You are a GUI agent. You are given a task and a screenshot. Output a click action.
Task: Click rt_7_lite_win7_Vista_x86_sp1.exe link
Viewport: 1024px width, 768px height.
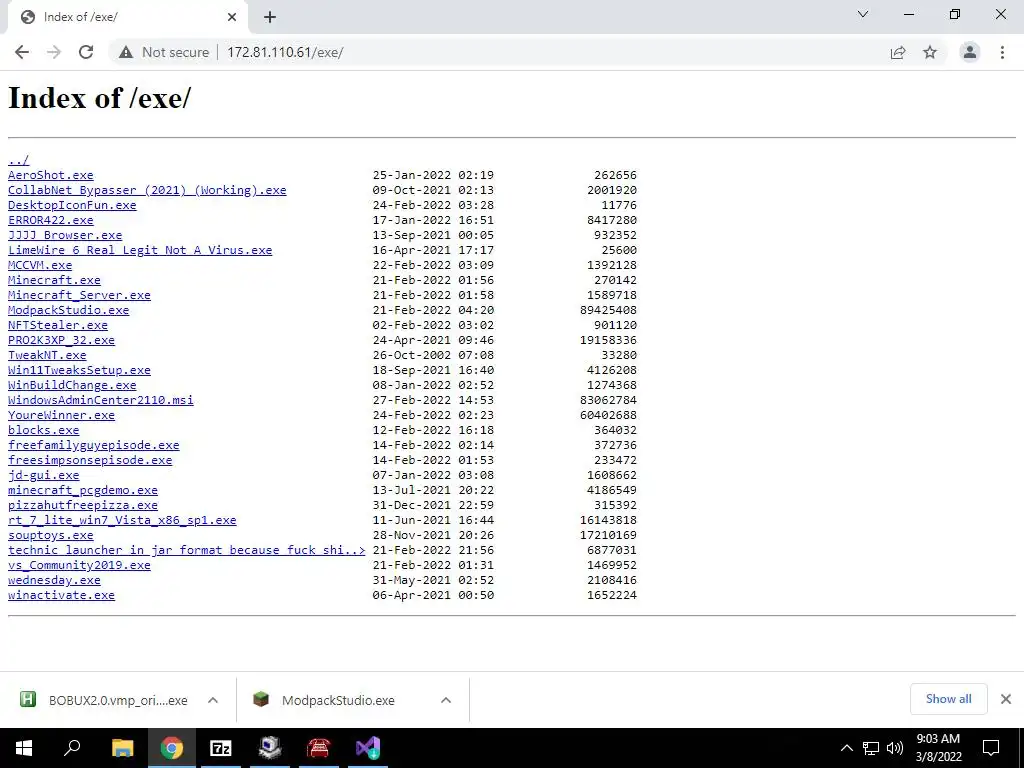tap(122, 520)
